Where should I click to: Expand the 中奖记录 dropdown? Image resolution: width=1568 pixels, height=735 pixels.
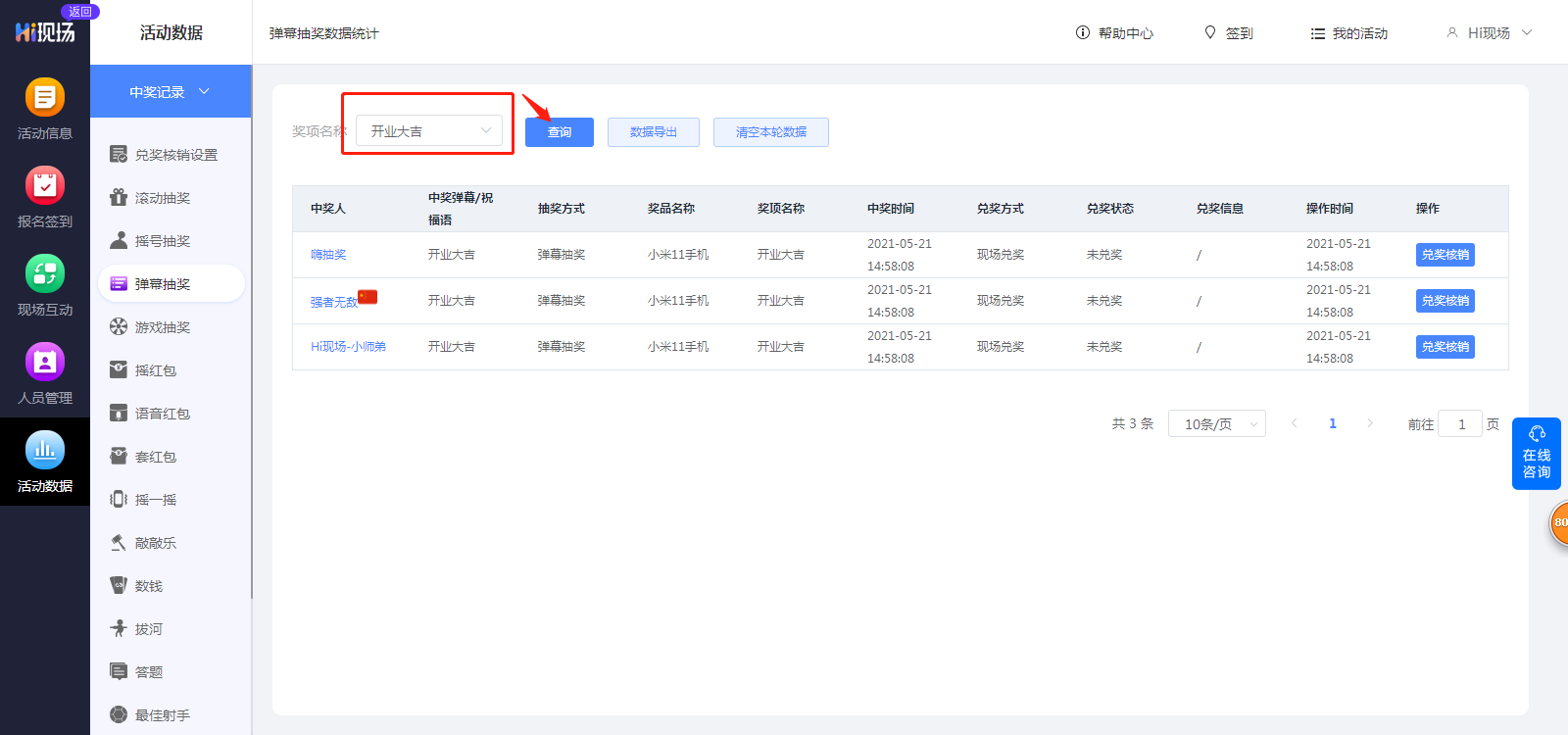pyautogui.click(x=171, y=91)
